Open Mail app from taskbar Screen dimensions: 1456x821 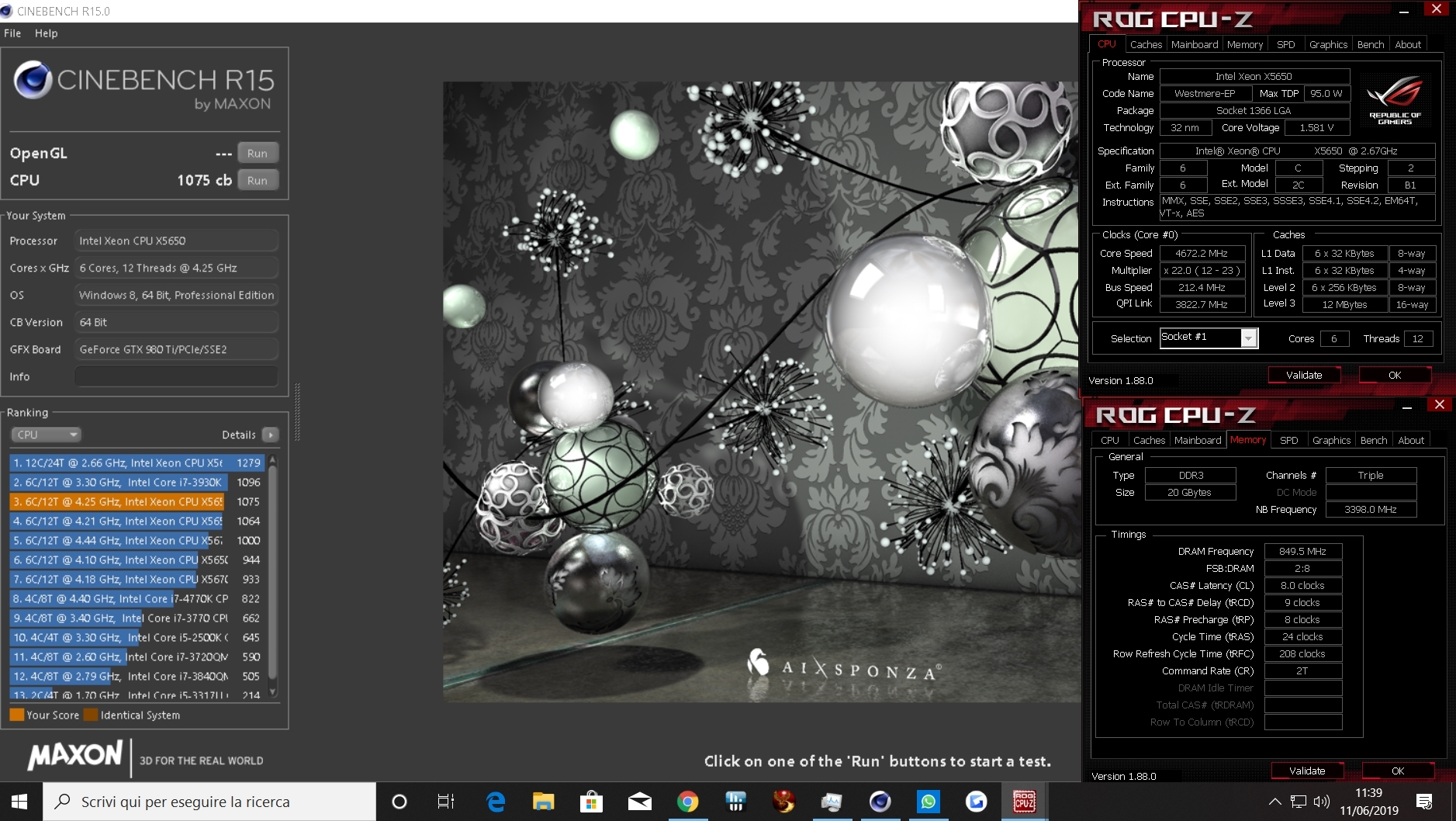coord(639,802)
